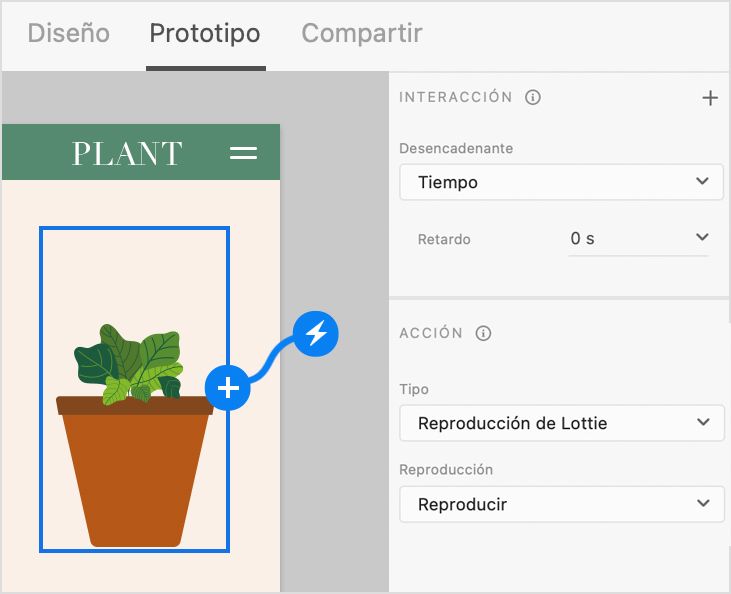The width and height of the screenshot is (731, 594).
Task: Click the Reproducción label above Reproducir
Action: click(x=446, y=470)
